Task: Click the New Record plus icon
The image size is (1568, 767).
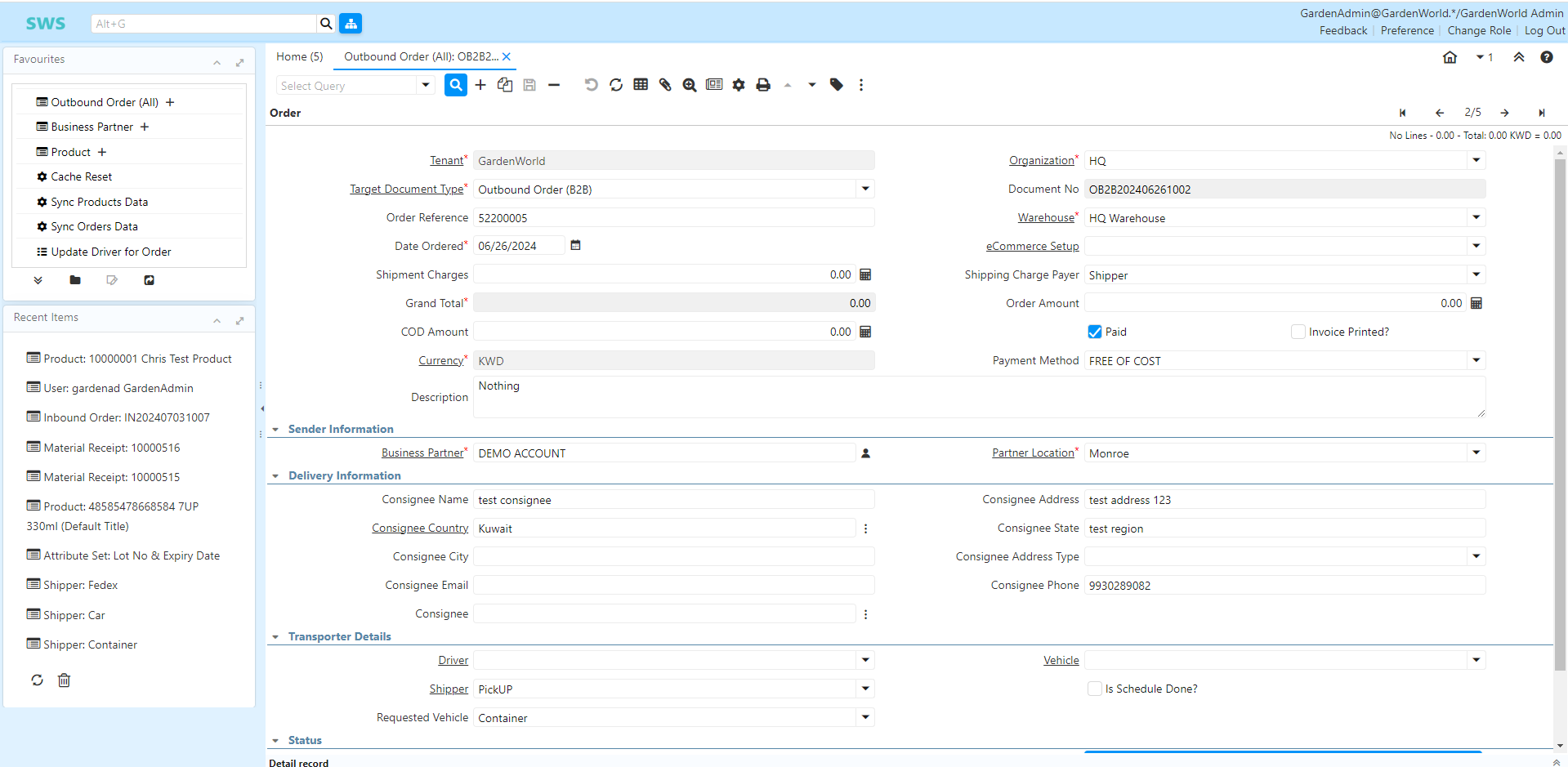Action: [x=480, y=85]
